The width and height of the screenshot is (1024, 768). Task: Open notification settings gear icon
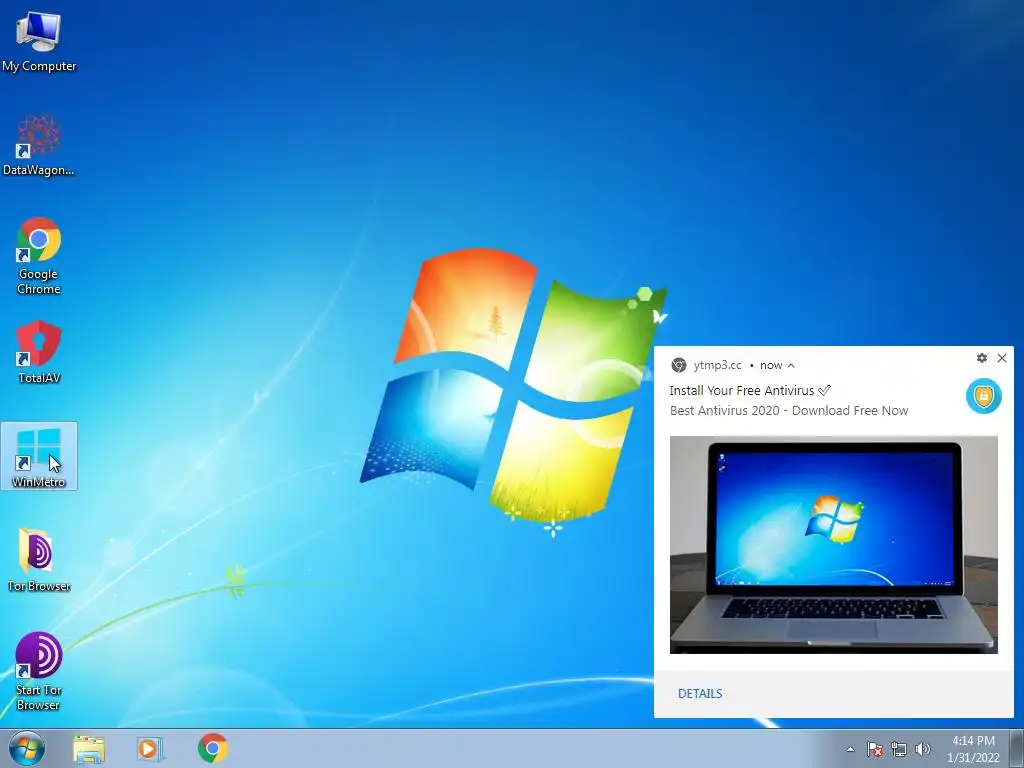coord(982,358)
